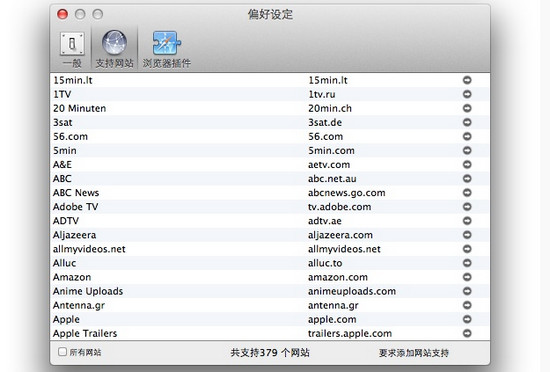Click the remove icon for apple.com row

[x=467, y=319]
